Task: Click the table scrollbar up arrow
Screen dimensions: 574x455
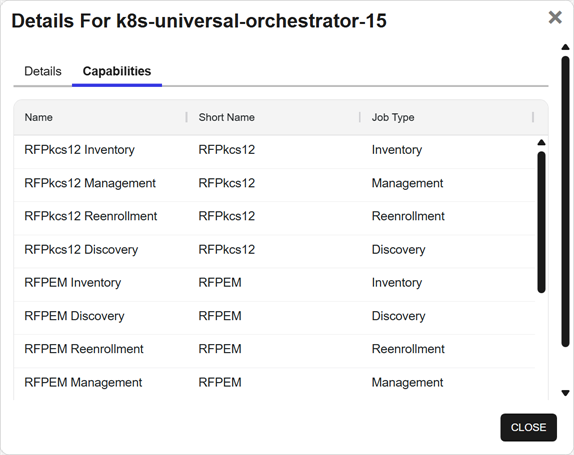Action: (x=541, y=143)
